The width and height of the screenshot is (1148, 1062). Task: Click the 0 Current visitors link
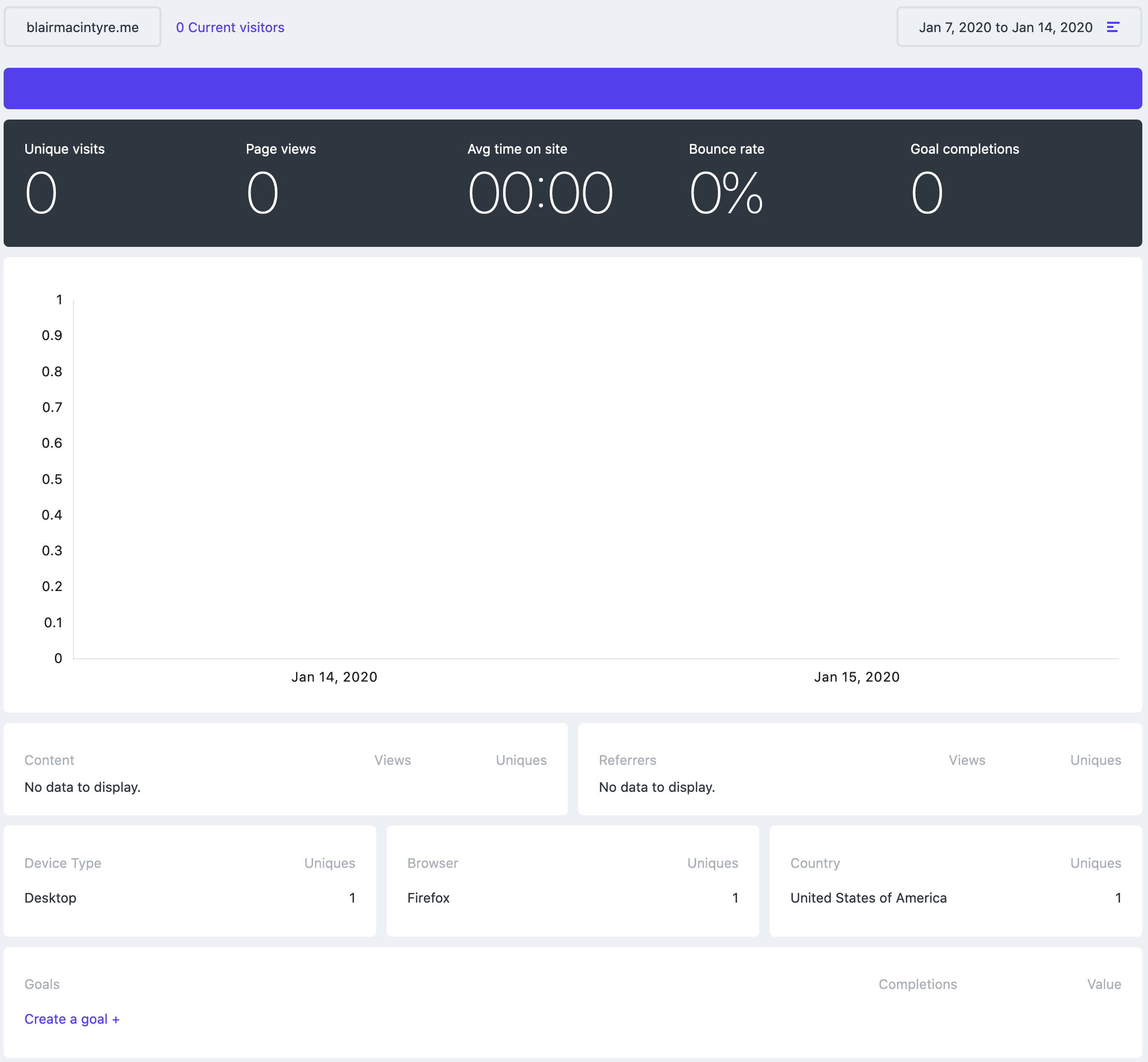(x=230, y=27)
